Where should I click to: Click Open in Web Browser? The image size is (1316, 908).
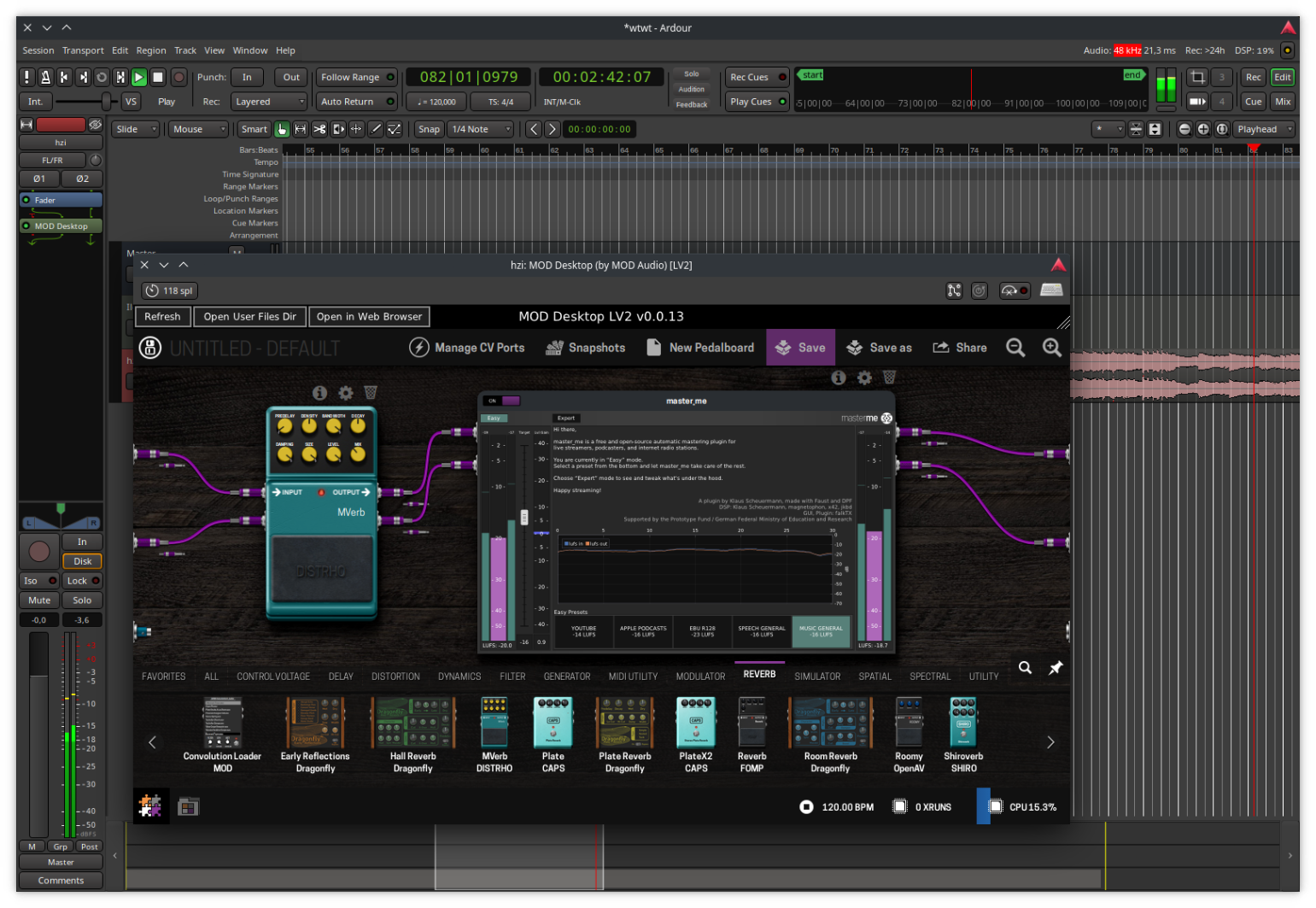pyautogui.click(x=369, y=317)
